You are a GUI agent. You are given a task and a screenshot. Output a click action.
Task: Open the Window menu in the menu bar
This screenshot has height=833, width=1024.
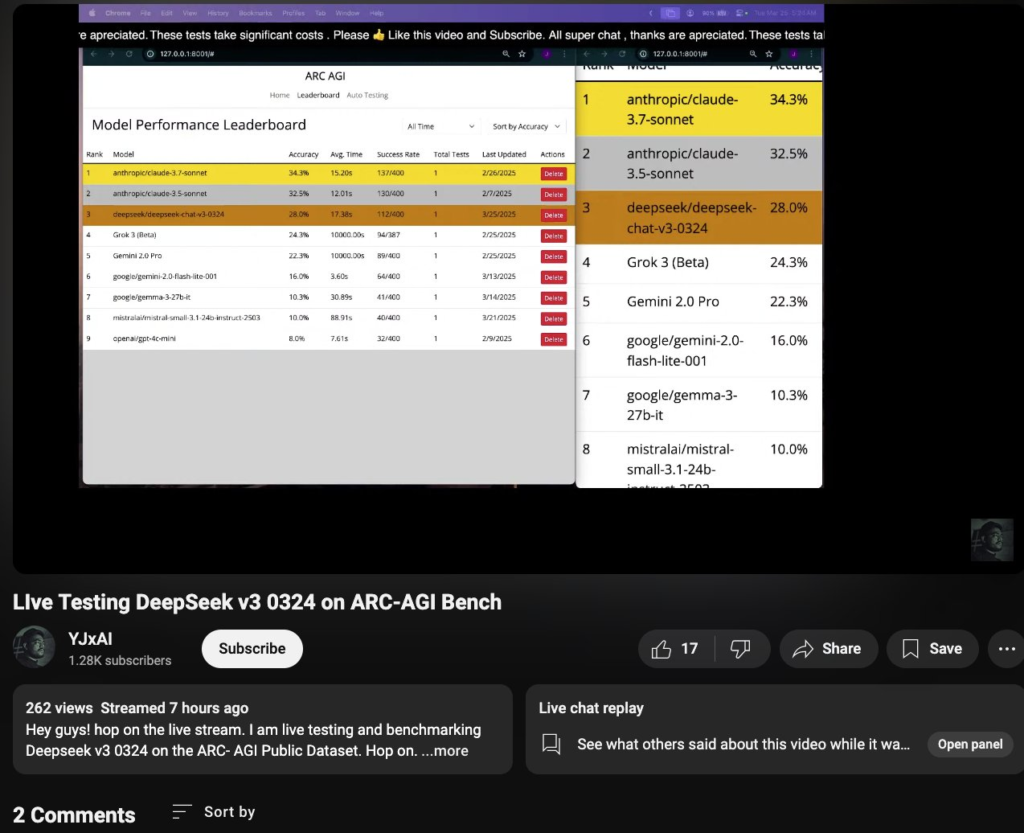click(x=347, y=13)
